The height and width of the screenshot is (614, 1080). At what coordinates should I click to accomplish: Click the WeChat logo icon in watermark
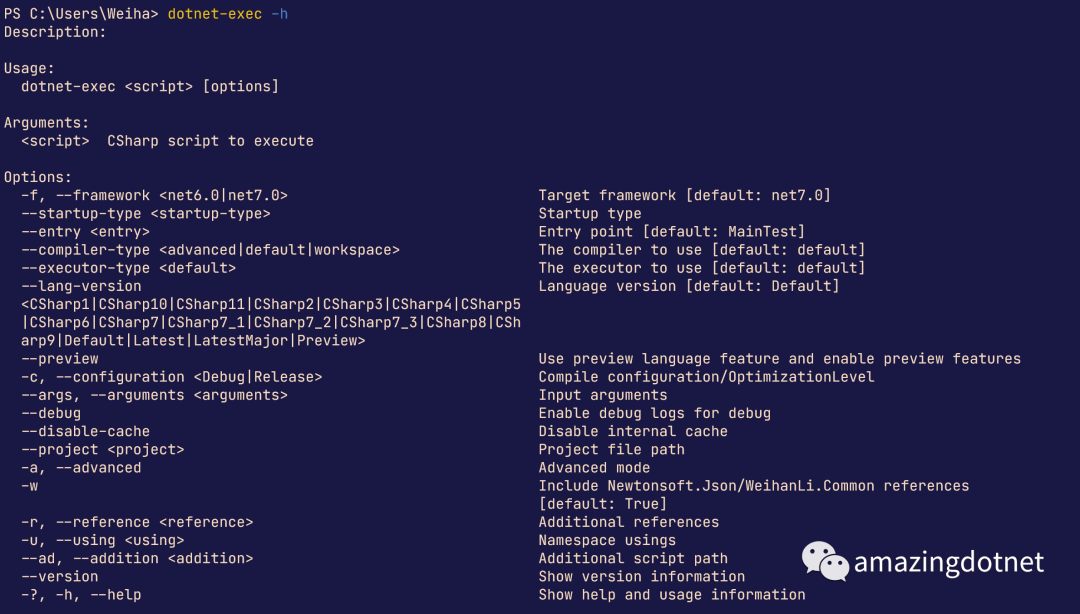[824, 561]
